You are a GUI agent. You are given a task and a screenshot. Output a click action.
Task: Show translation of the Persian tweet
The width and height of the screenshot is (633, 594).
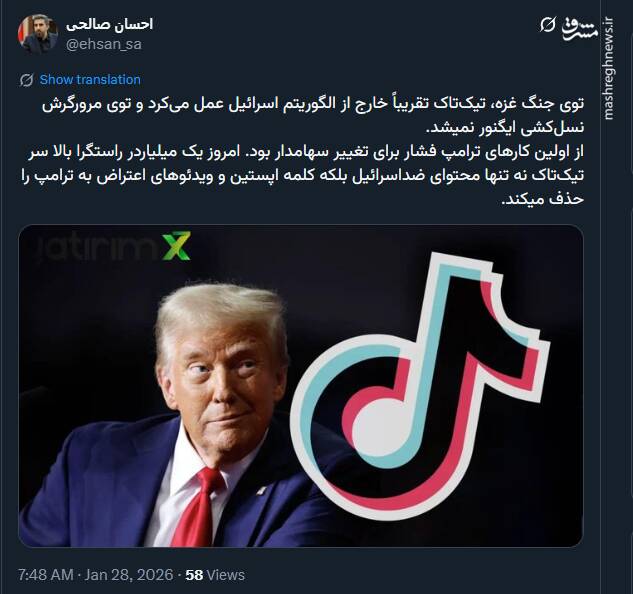click(90, 80)
